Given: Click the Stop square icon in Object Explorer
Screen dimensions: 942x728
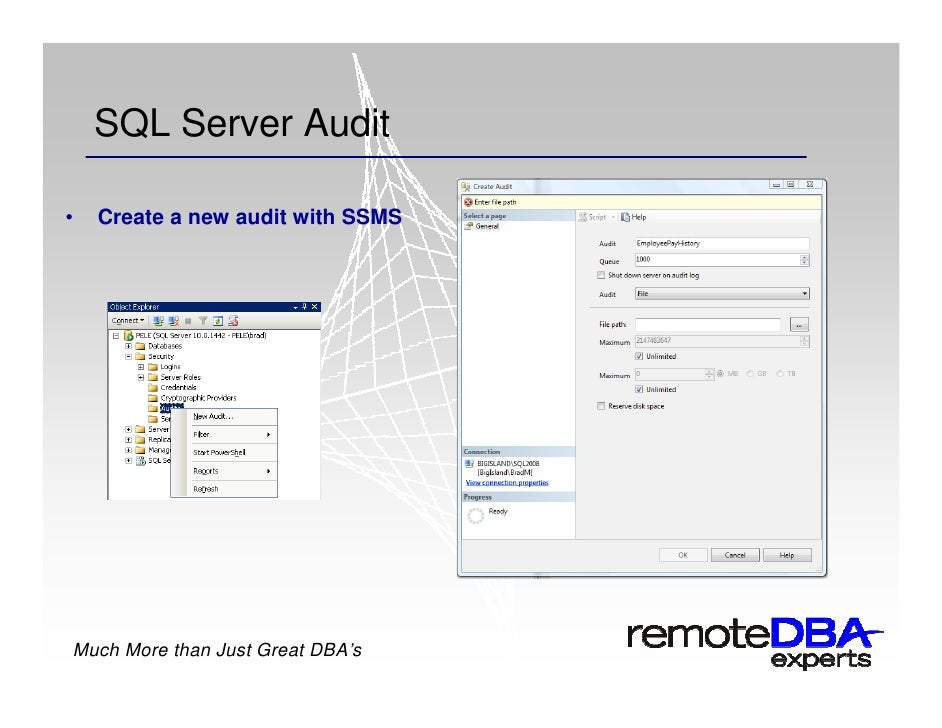Looking at the screenshot, I should (x=188, y=321).
